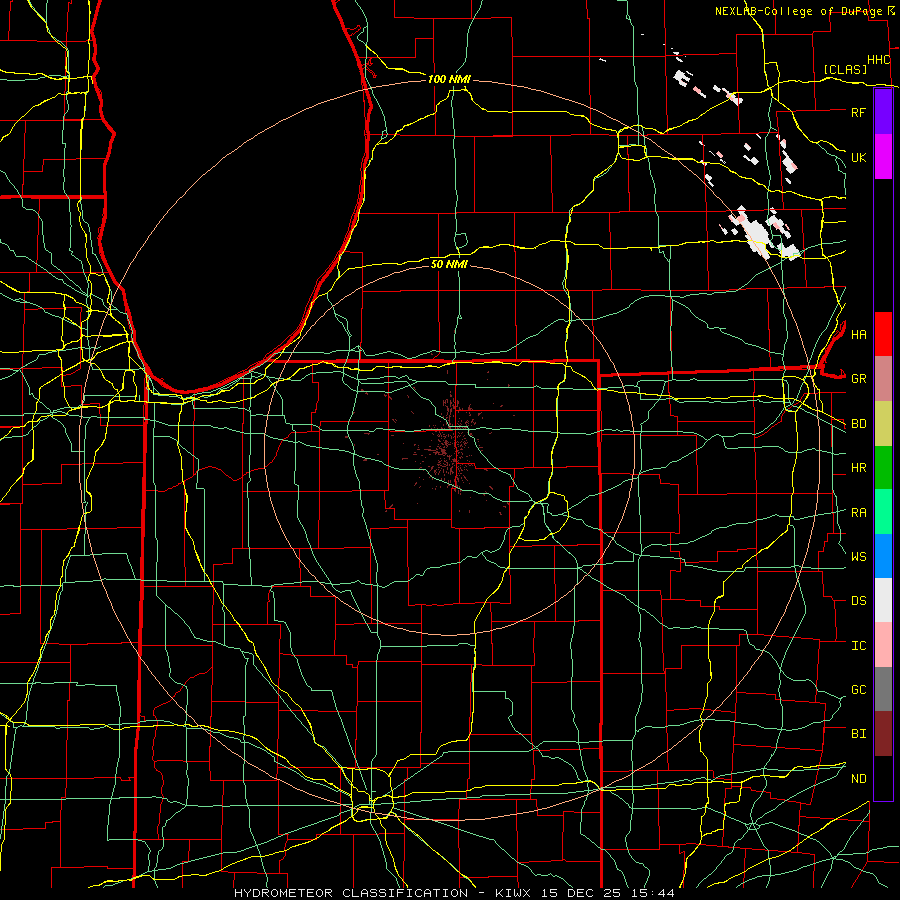Image resolution: width=900 pixels, height=900 pixels.
Task: Click the BD legend label
Action: coord(859,424)
